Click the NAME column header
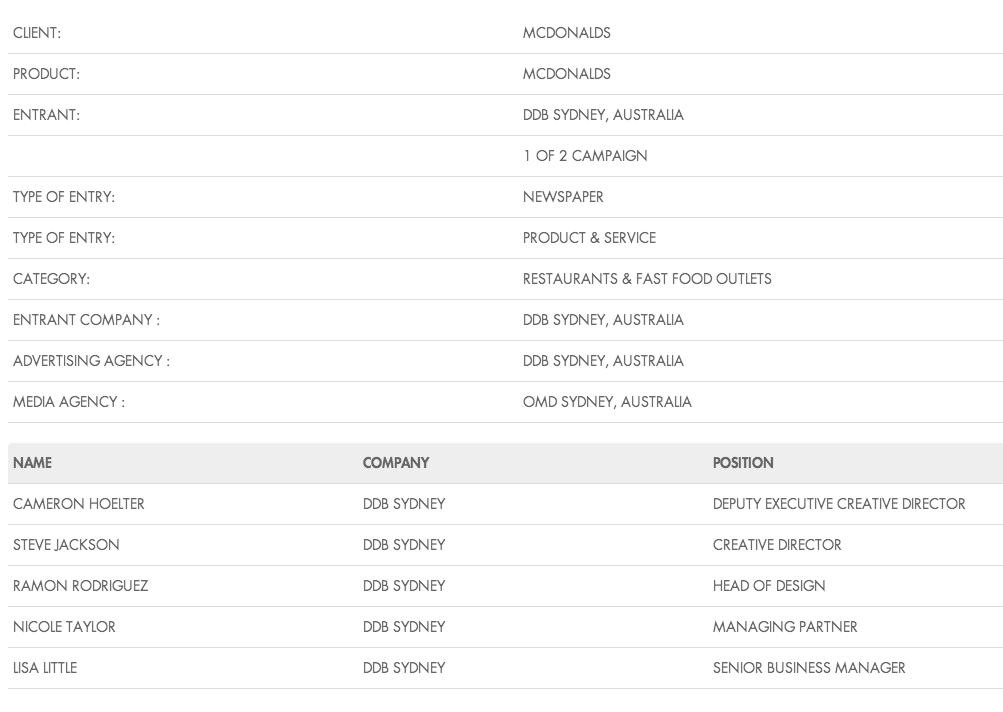 click(32, 463)
